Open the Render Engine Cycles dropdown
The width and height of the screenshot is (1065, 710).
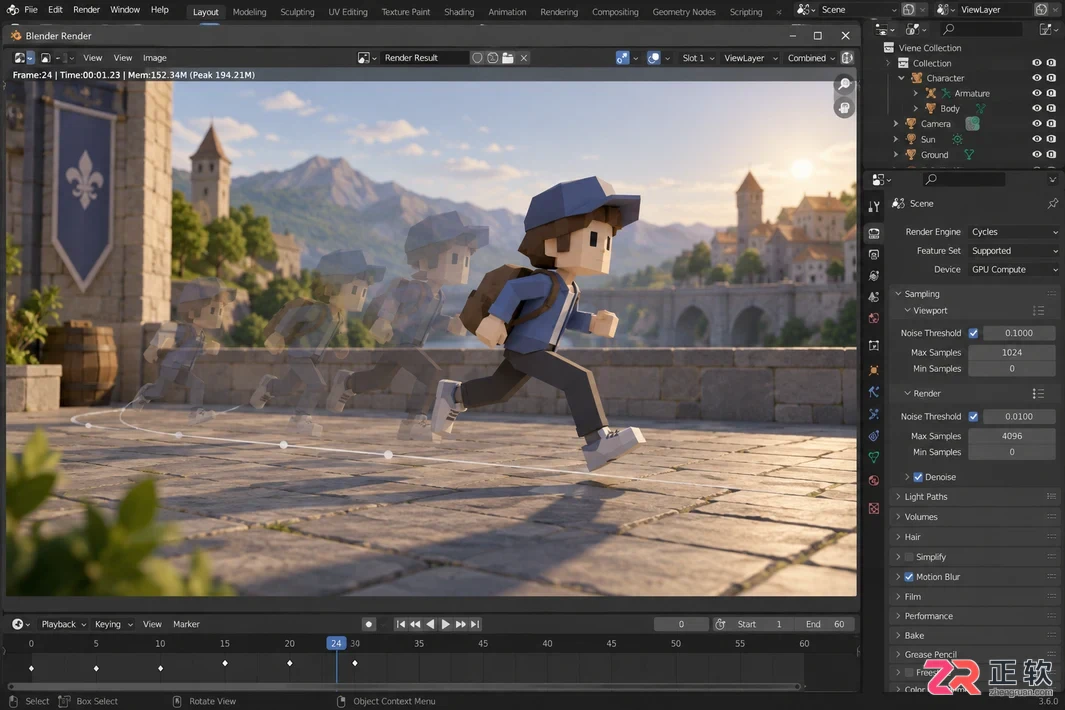point(1013,232)
